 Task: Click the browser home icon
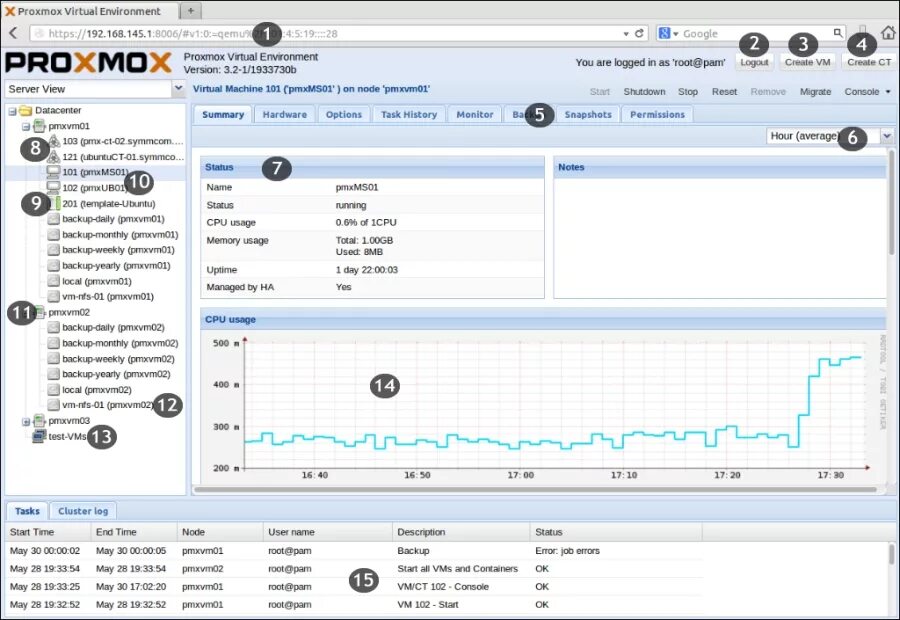(x=888, y=33)
